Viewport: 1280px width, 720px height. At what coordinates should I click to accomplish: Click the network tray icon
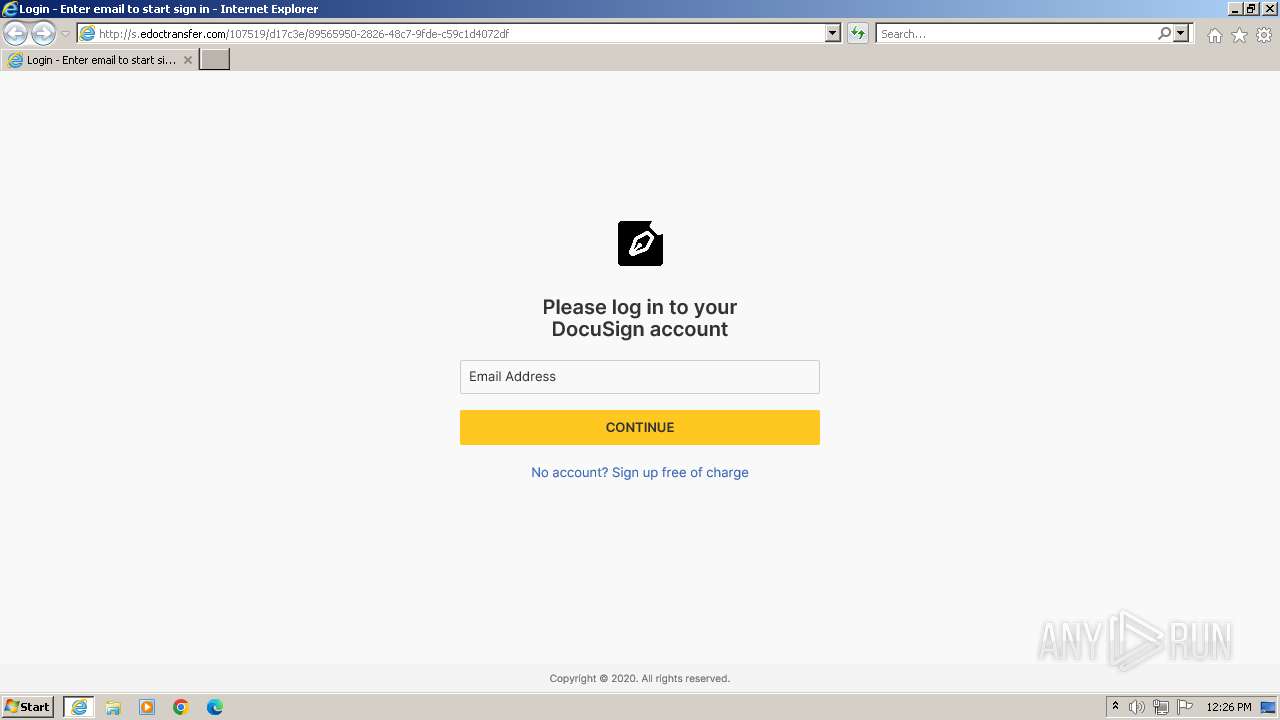click(1161, 707)
